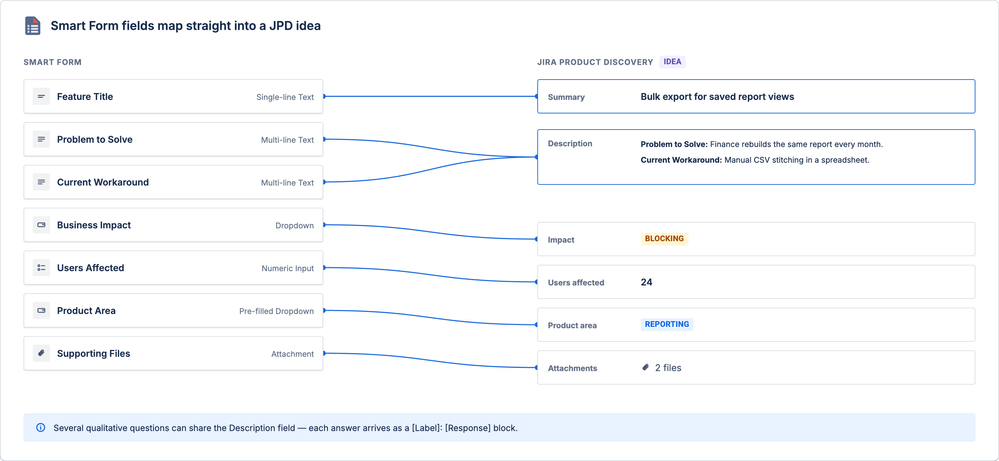Click the form document icon beside the title

click(x=32, y=26)
